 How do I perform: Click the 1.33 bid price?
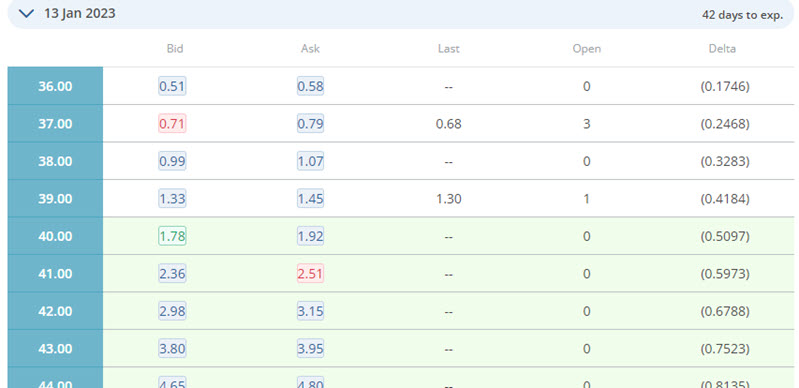coord(172,199)
